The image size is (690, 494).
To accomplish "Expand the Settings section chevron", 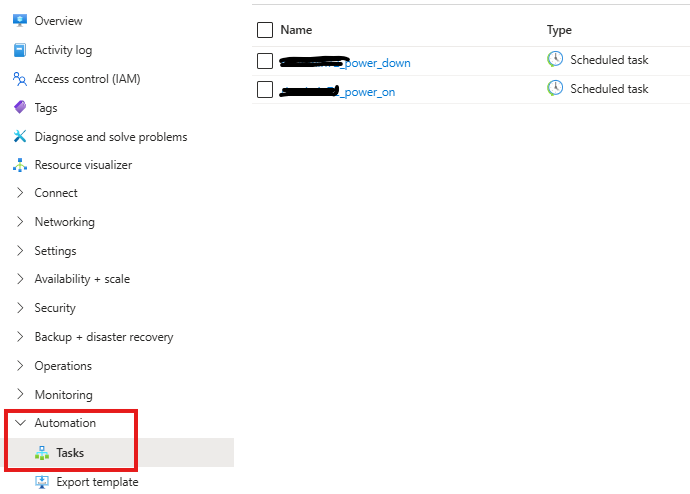I will coord(20,251).
